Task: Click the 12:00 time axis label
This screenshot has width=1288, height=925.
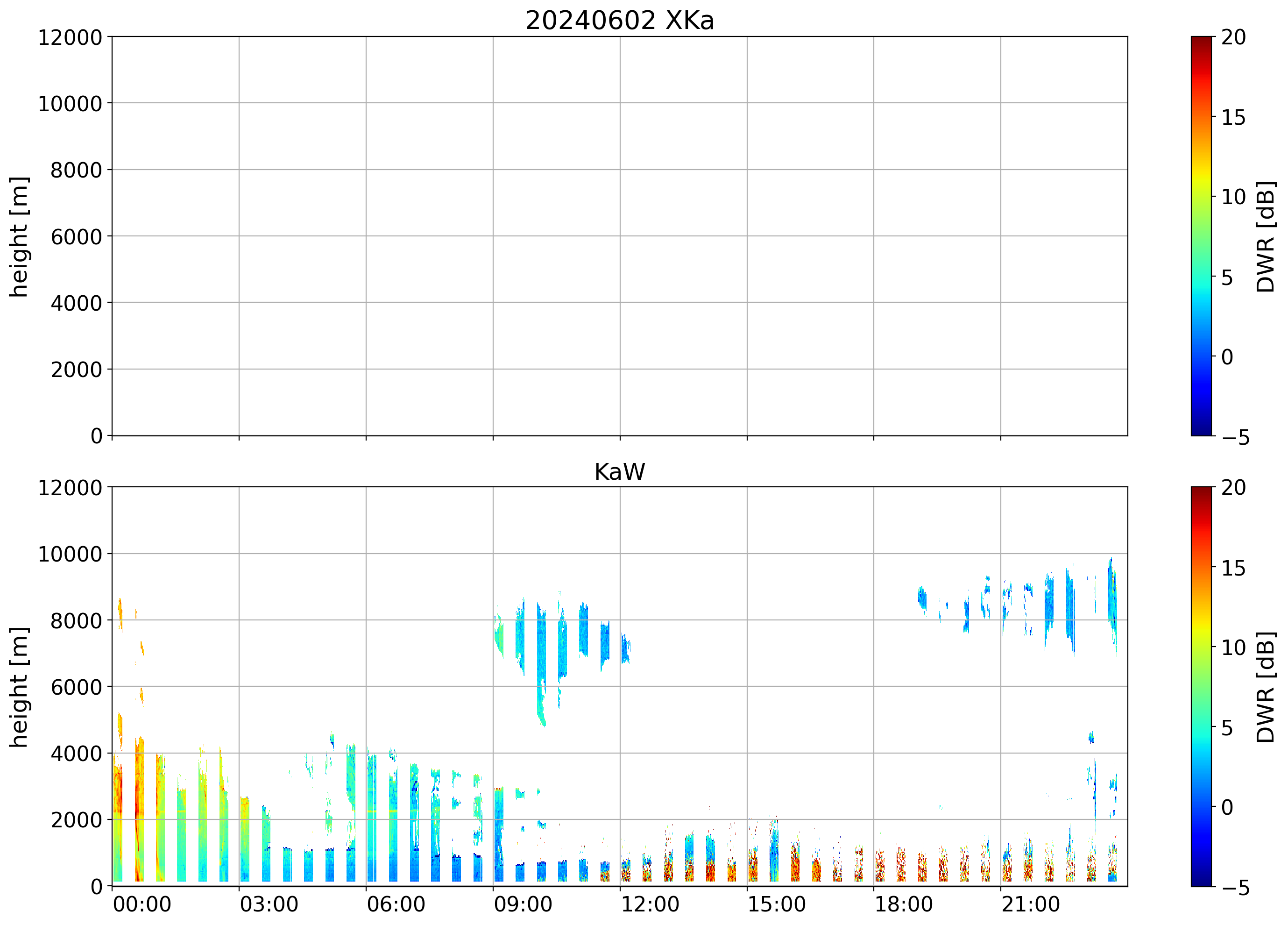Action: tap(650, 904)
